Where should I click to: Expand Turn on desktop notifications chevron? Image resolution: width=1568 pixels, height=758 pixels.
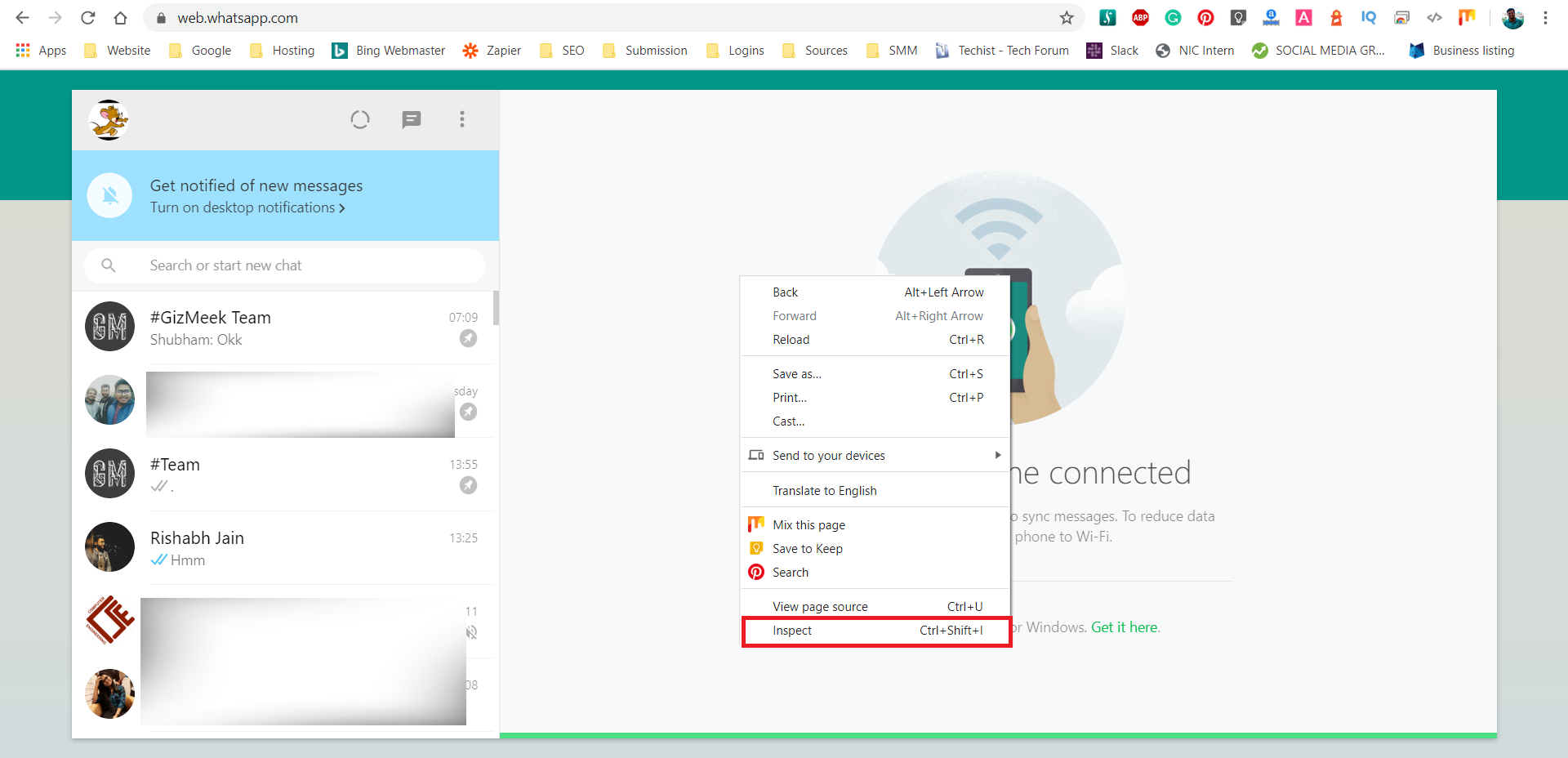coord(342,208)
